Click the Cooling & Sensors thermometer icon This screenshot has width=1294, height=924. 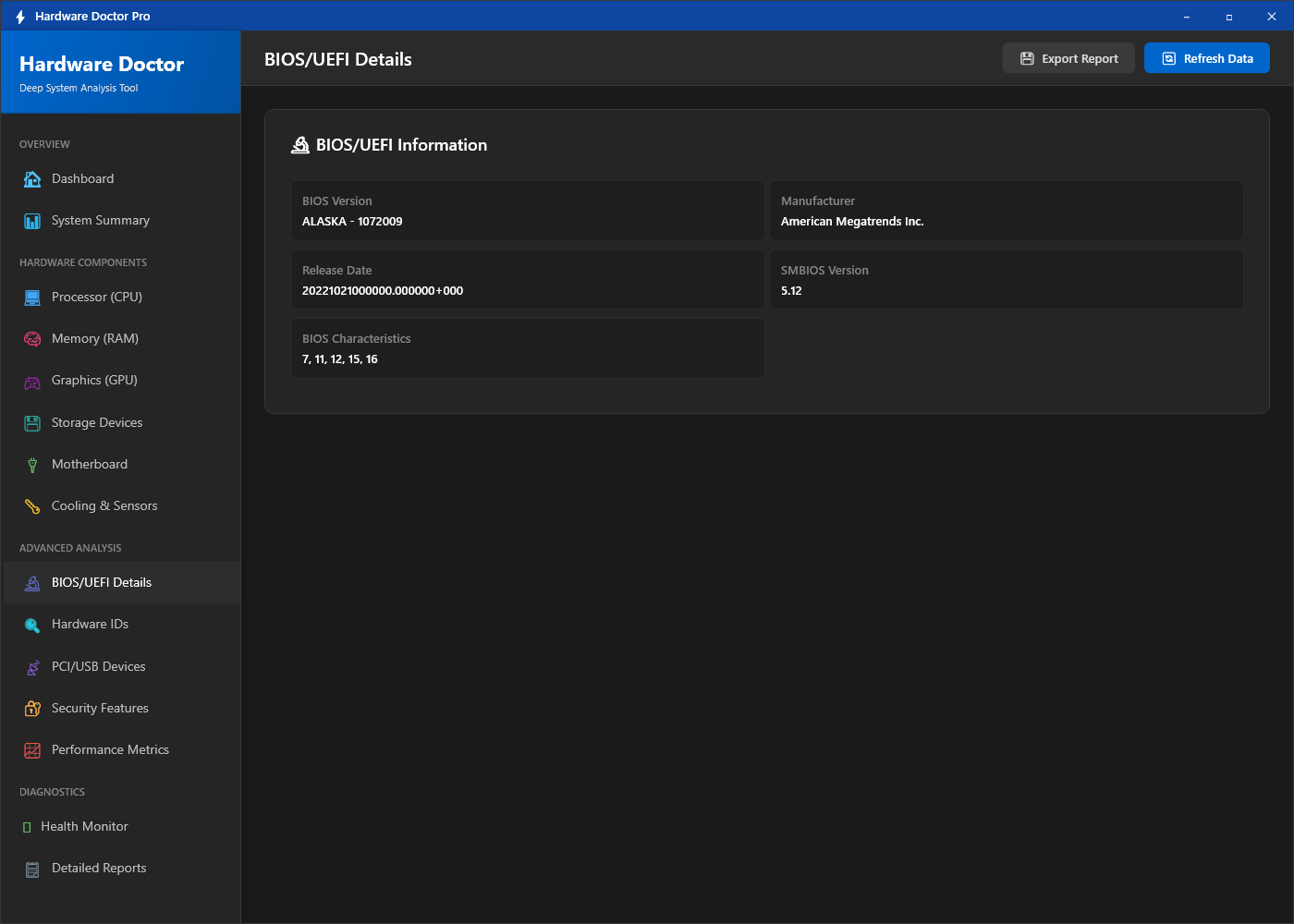tap(32, 506)
